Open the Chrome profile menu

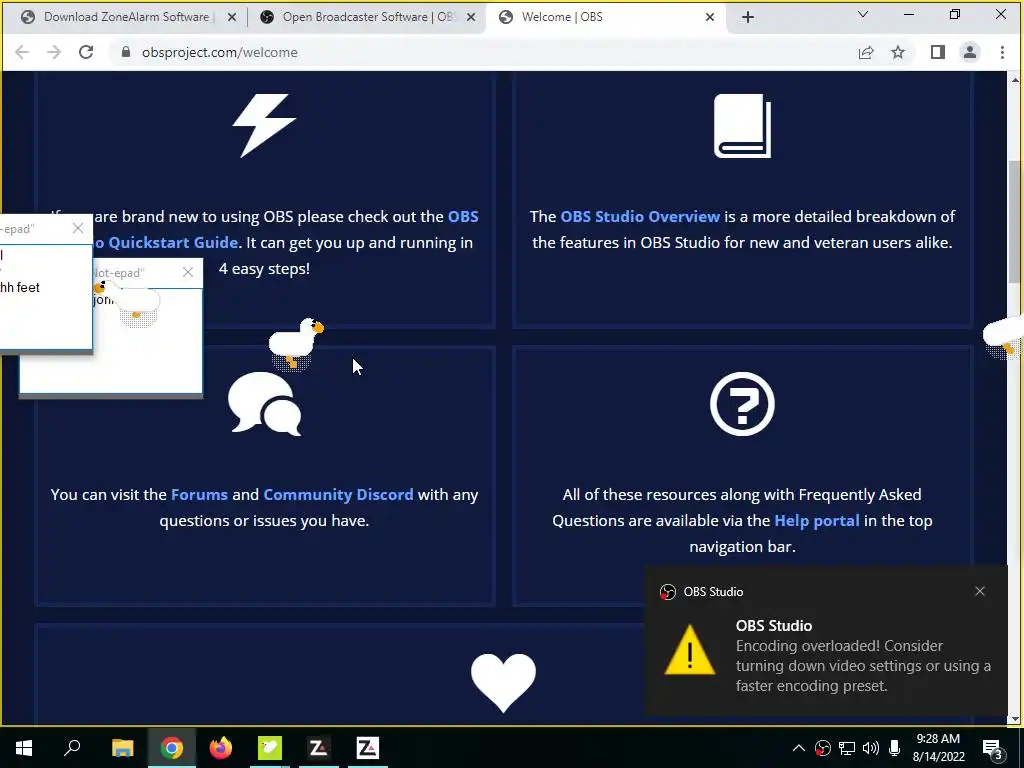(970, 52)
